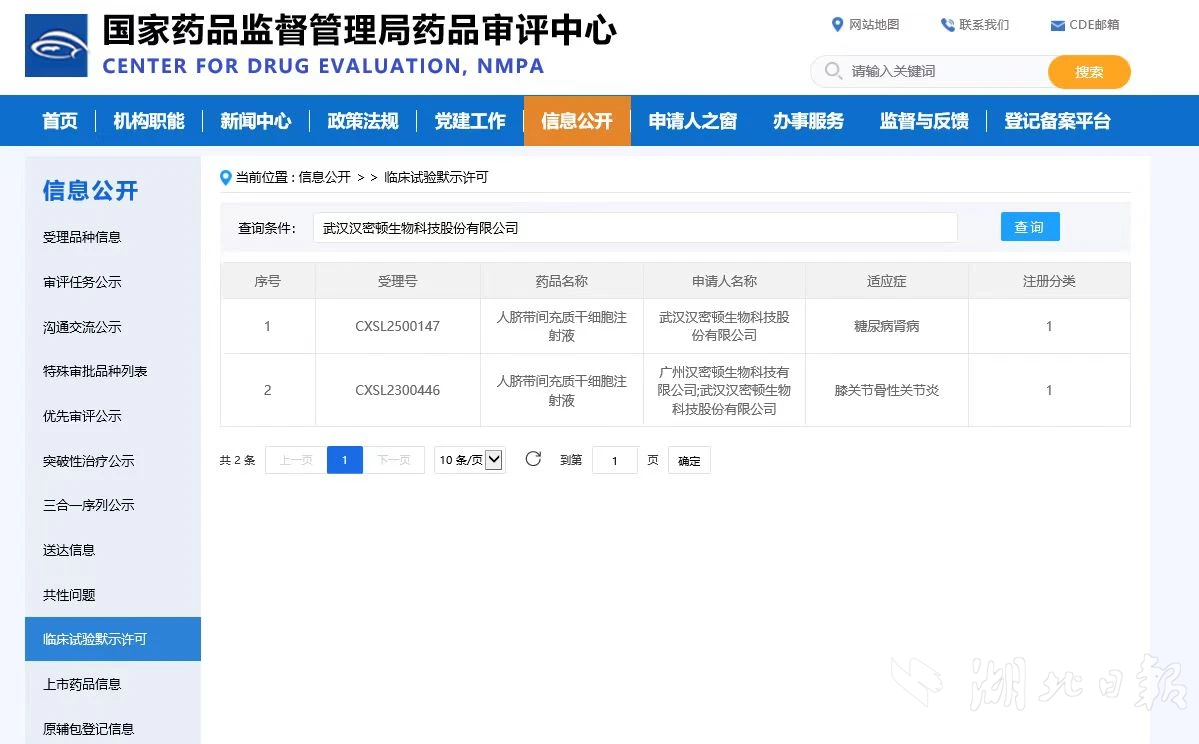Open the 新闻中心 navigation tab
The image size is (1199, 744).
coord(256,121)
